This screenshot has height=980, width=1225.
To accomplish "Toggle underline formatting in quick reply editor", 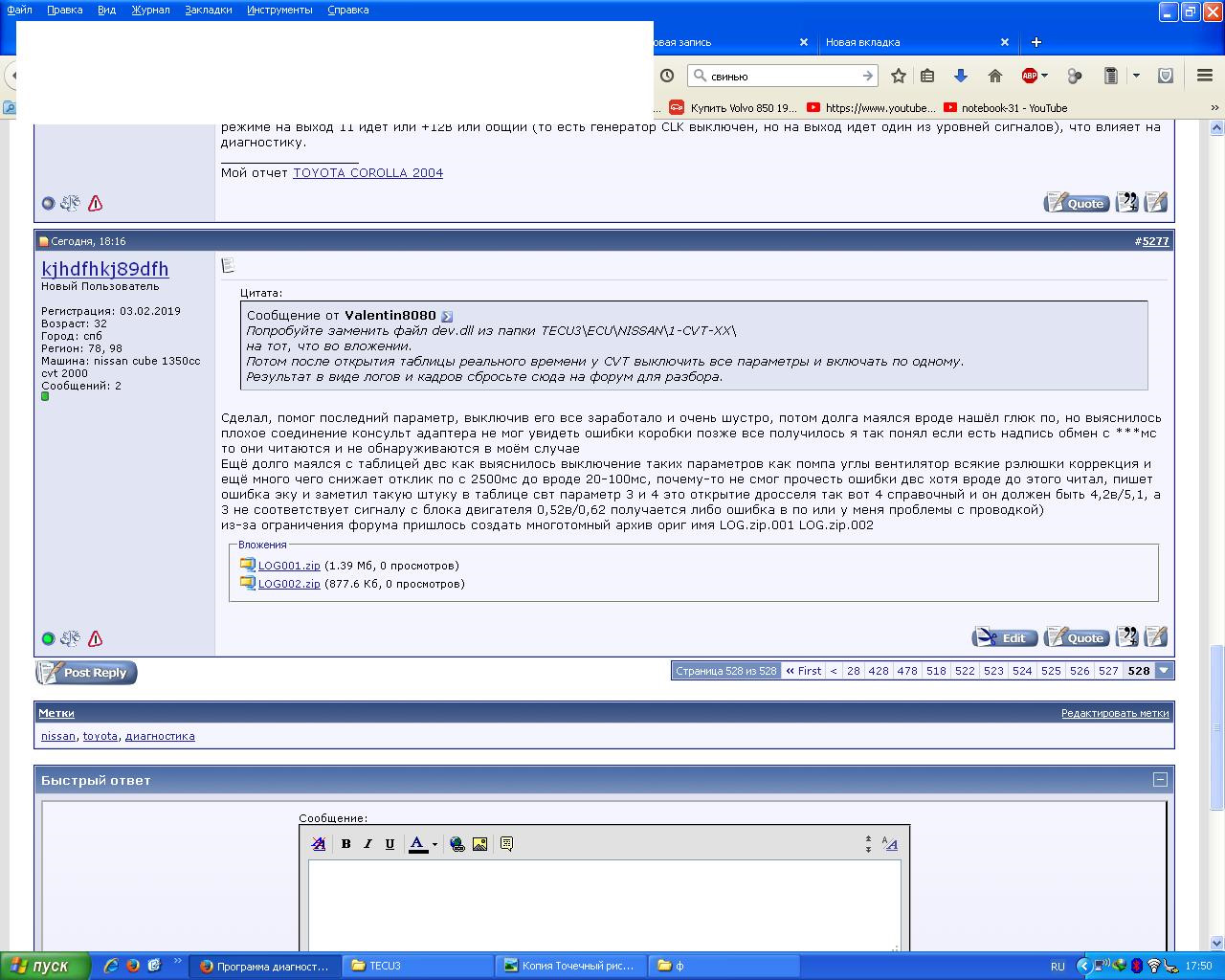I will pos(390,844).
